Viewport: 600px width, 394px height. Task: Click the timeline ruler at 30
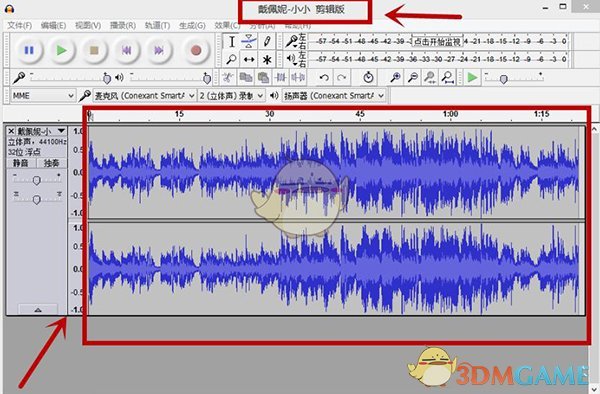(x=270, y=114)
